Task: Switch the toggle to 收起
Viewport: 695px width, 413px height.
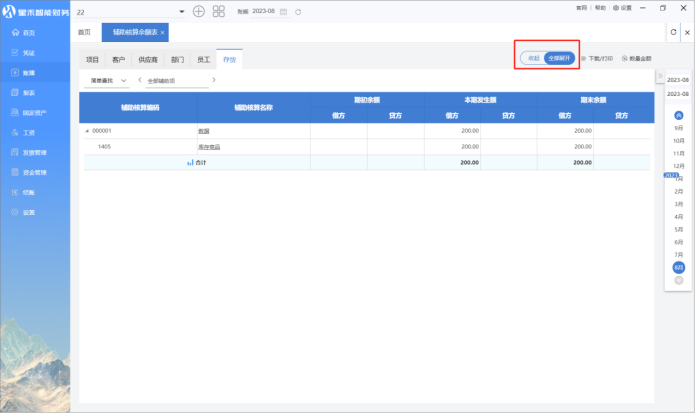Action: pos(534,58)
